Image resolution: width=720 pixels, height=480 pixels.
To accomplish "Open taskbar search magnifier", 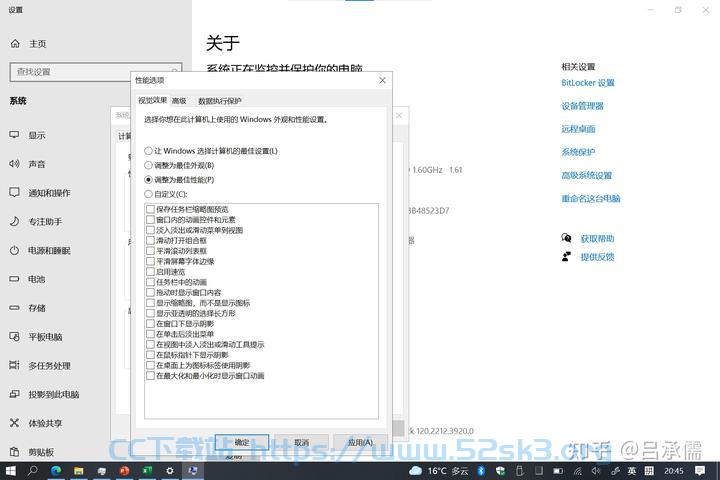I will 33,471.
